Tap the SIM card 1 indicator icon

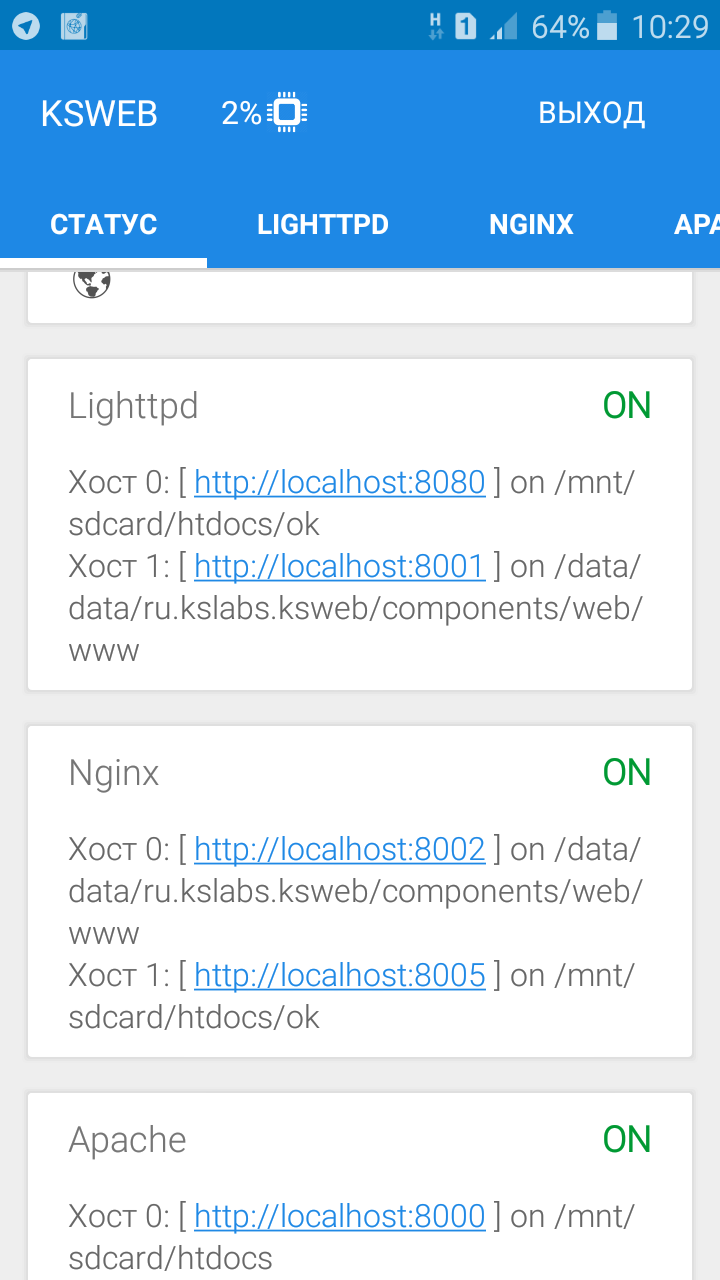point(465,26)
